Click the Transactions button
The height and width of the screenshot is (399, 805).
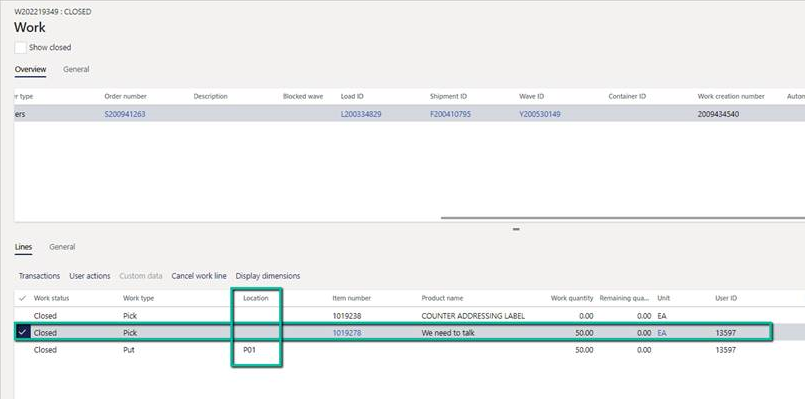pos(40,276)
